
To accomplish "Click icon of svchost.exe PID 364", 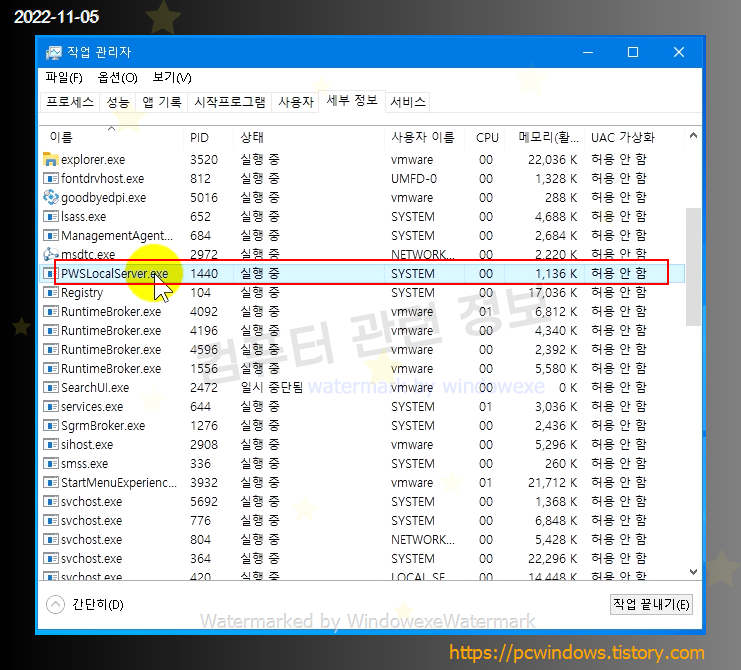I will coord(51,558).
